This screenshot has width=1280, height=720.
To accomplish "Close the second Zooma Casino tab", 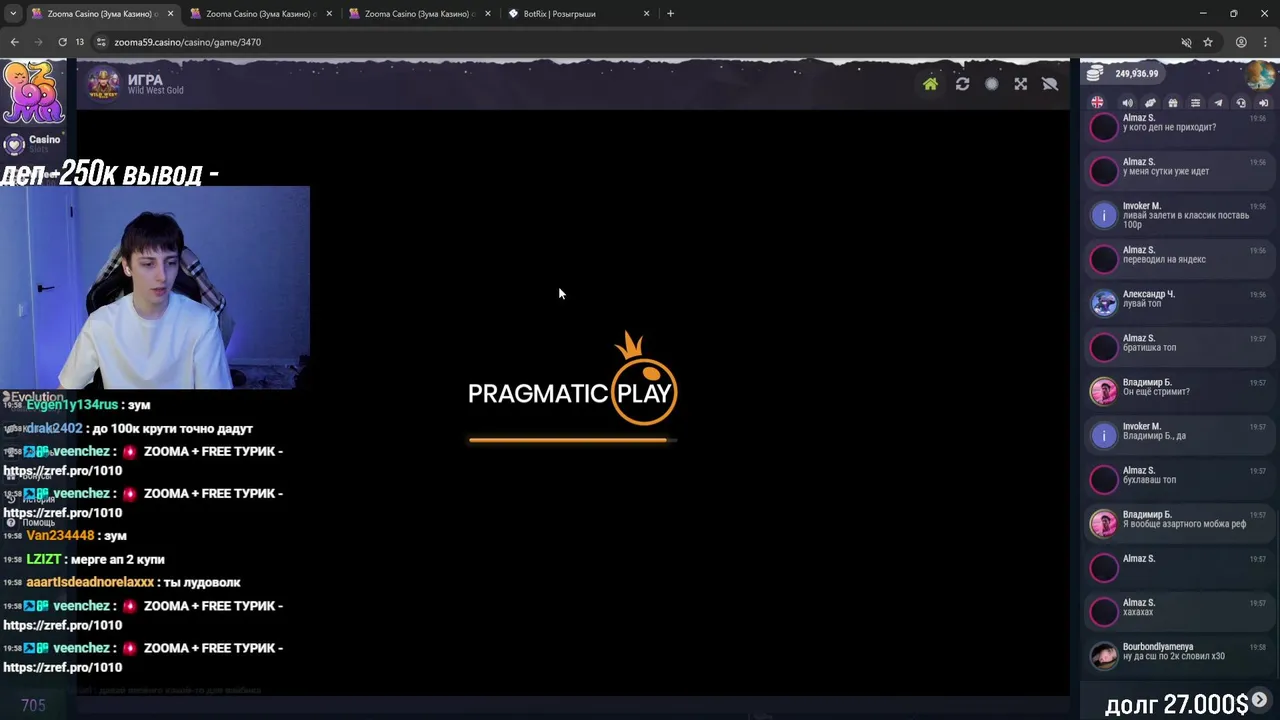I will pos(329,14).
